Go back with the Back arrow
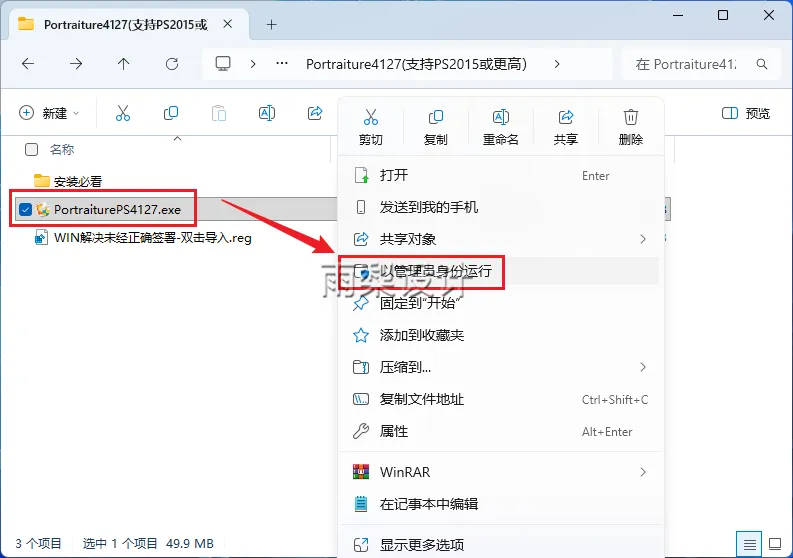 tap(28, 64)
